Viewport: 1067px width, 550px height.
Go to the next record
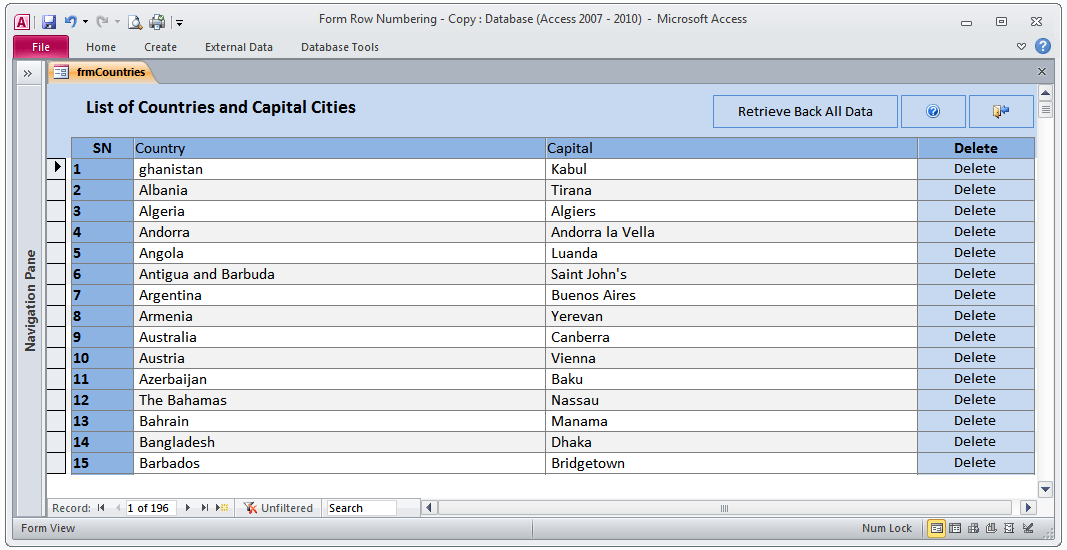[x=188, y=508]
